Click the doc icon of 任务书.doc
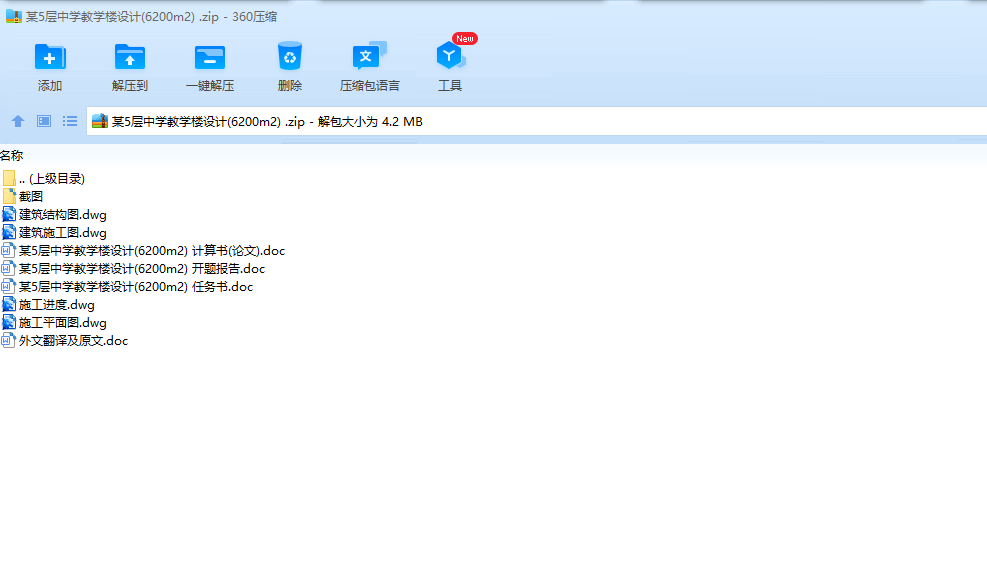The height and width of the screenshot is (564, 987). point(8,286)
